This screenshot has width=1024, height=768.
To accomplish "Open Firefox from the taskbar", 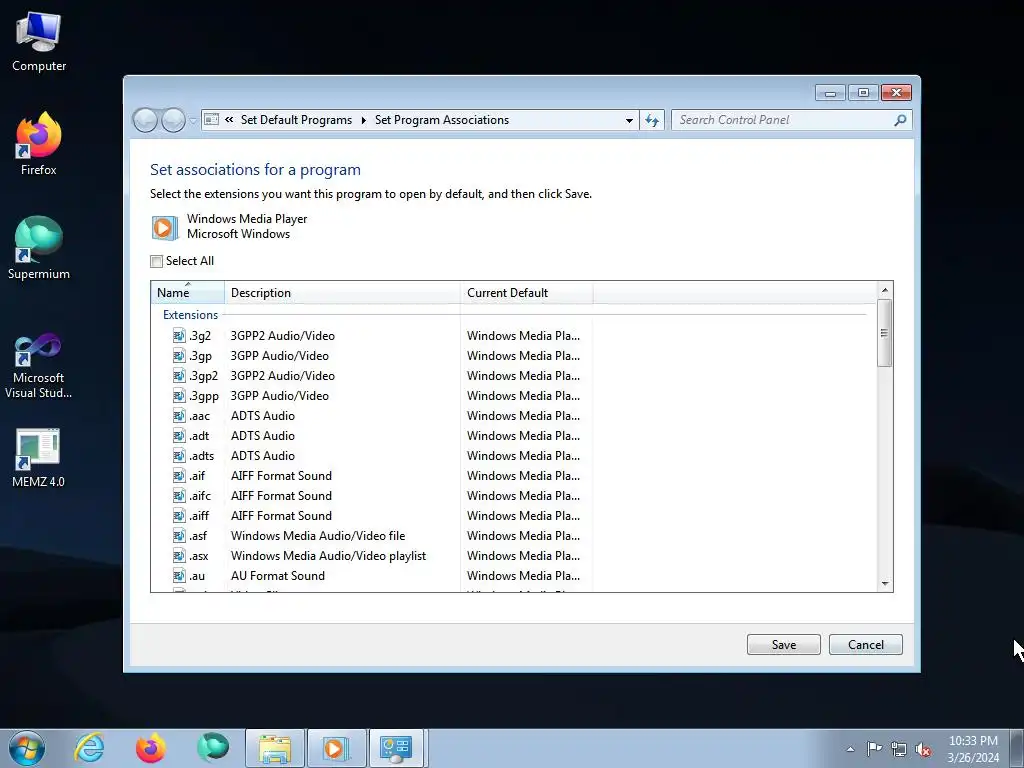I will pos(151,748).
